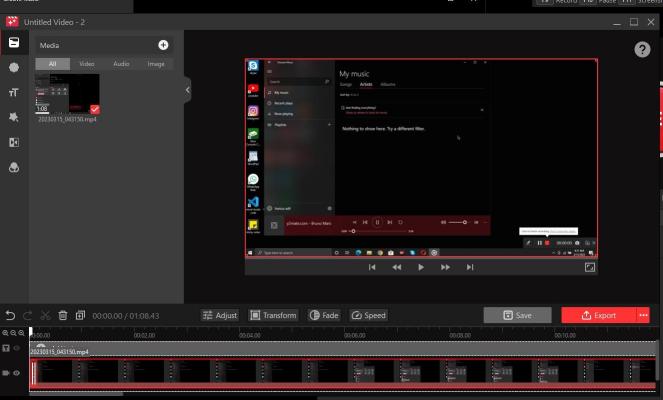
Task: Open the Media library sidebar icon
Action: tap(14, 42)
